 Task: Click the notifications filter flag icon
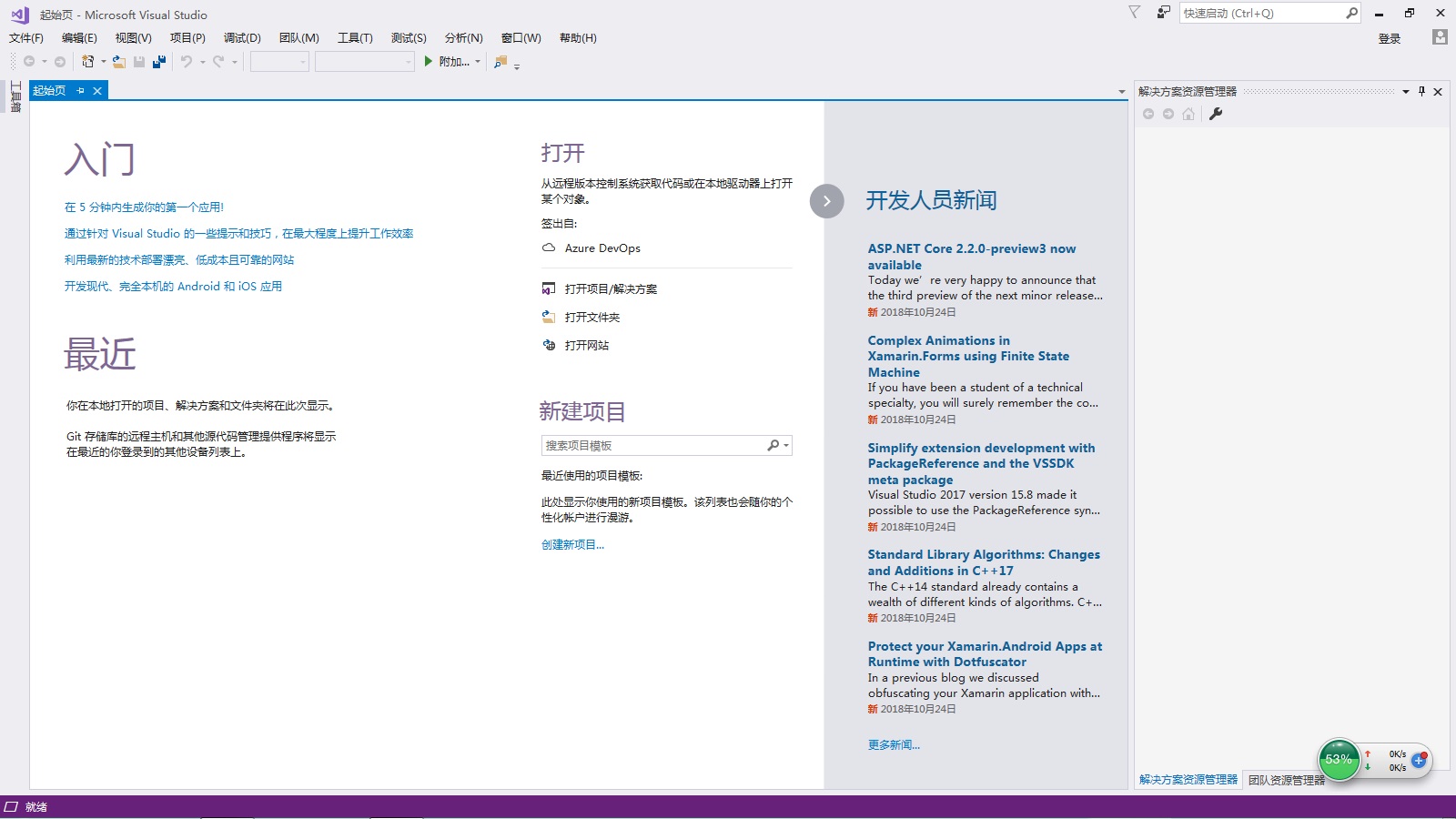[x=1134, y=13]
